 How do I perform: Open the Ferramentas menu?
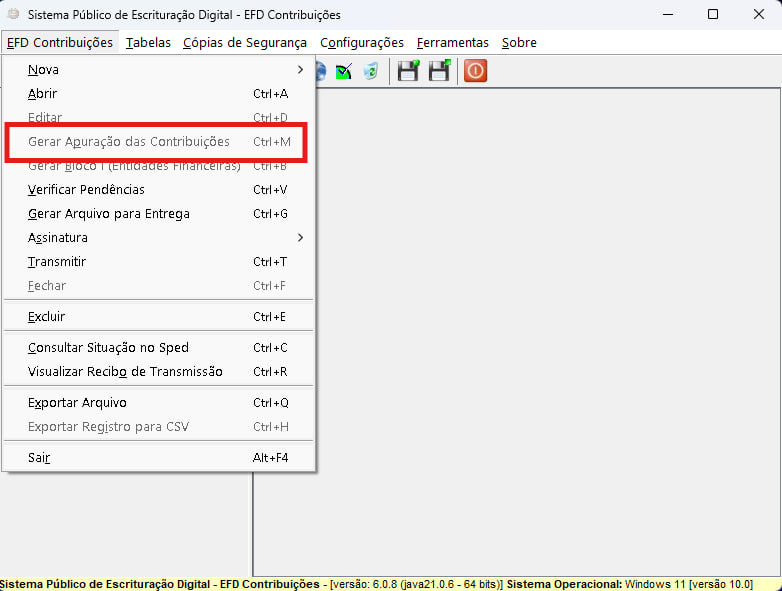click(x=453, y=42)
